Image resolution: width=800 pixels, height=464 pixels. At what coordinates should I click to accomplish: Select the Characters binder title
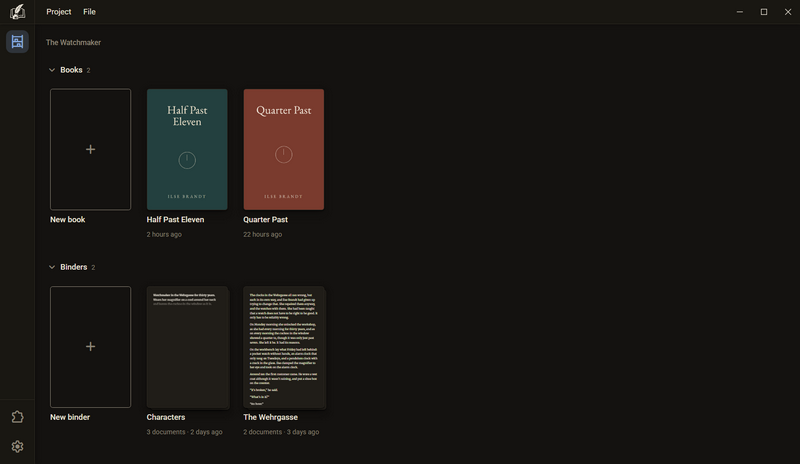166,417
